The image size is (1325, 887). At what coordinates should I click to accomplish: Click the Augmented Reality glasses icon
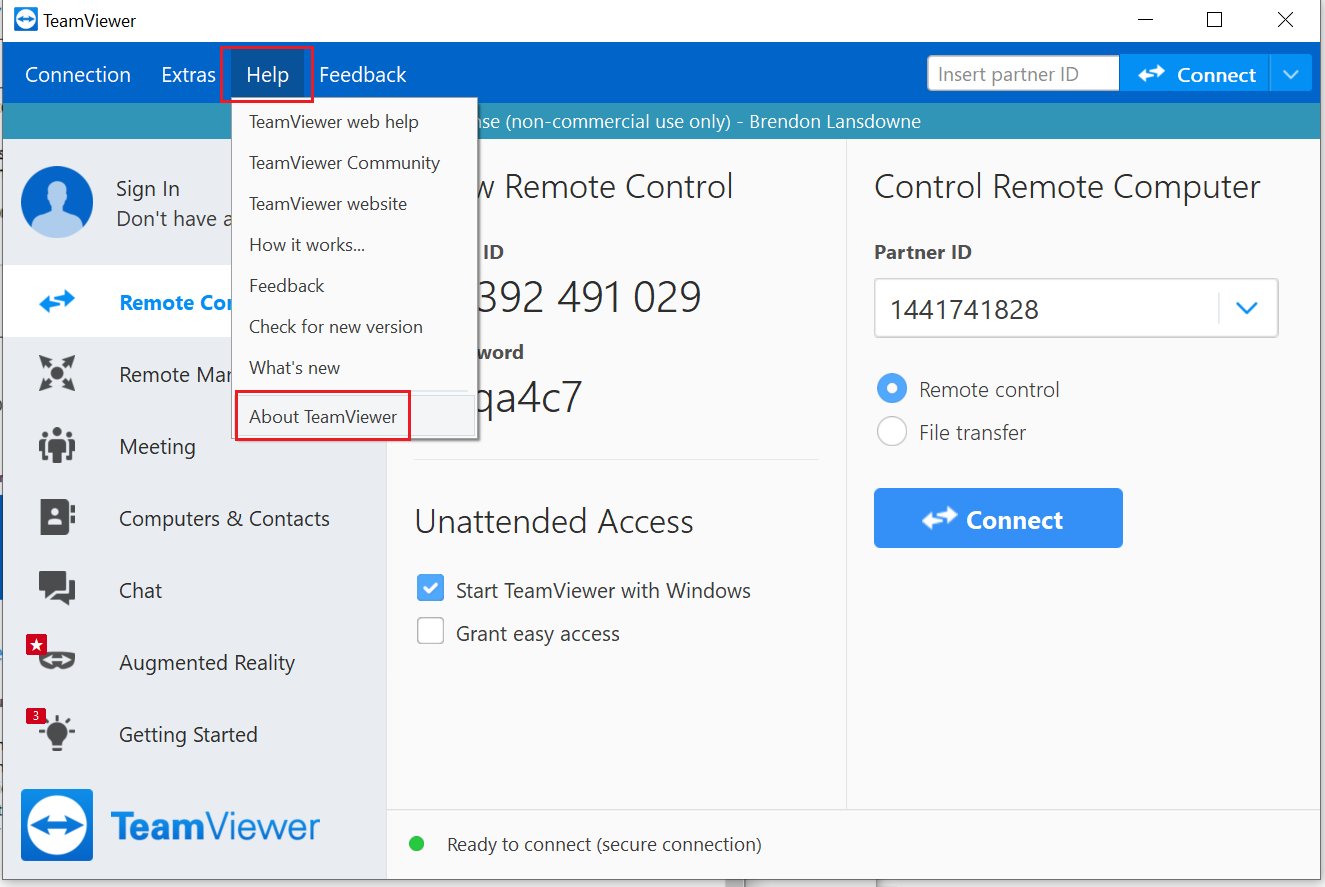tap(57, 661)
